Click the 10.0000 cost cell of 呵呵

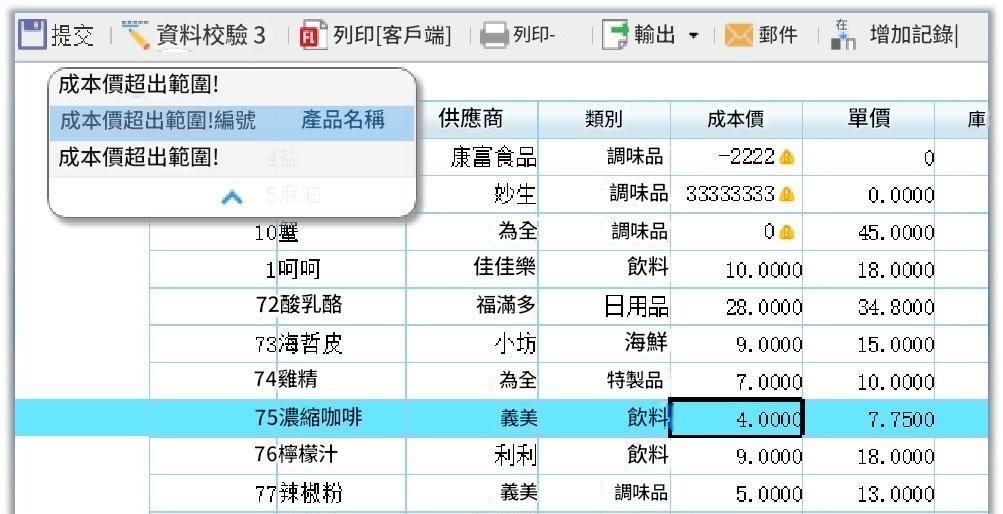click(736, 270)
